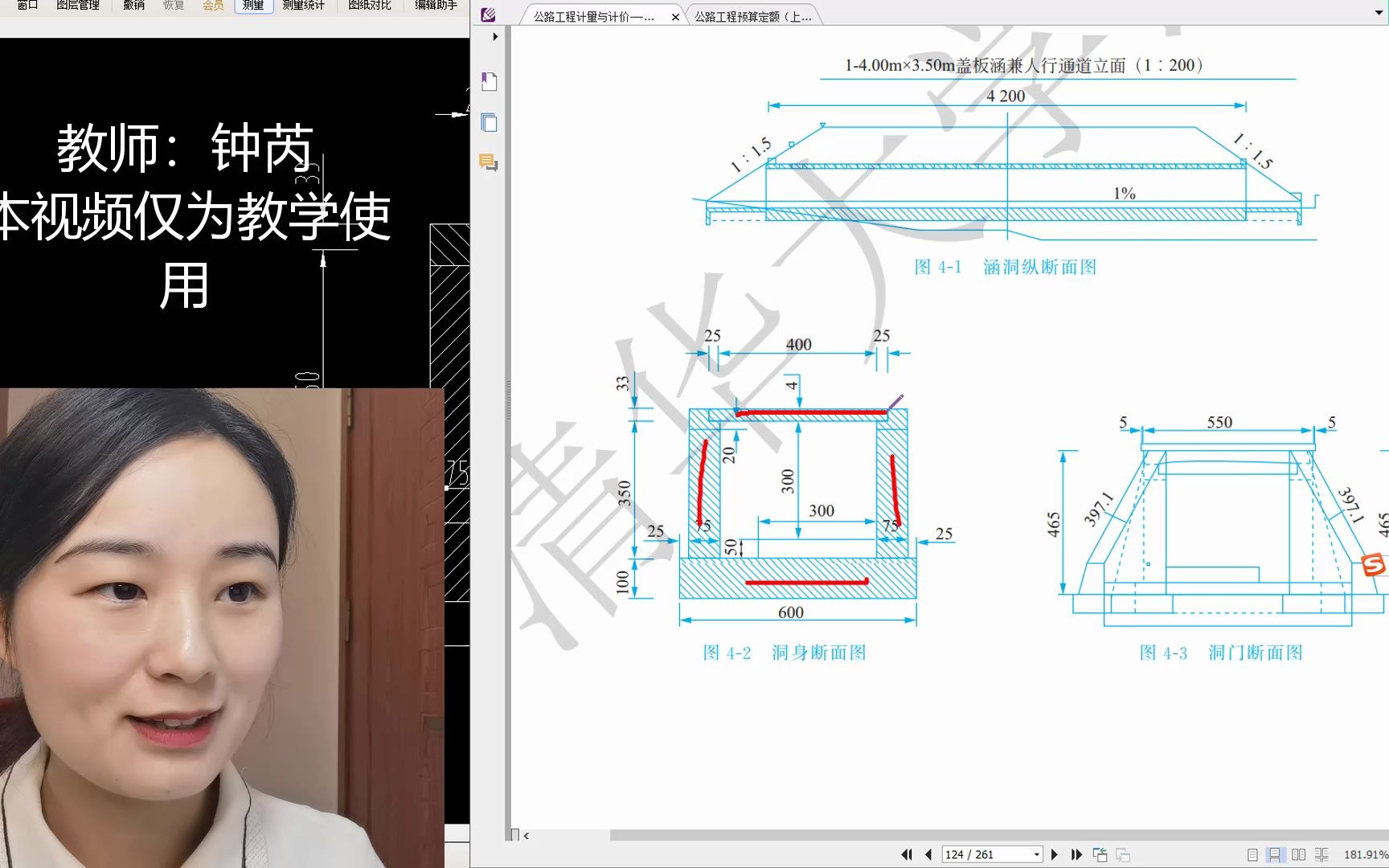The height and width of the screenshot is (868, 1389).
Task: Click 会员 in the CAD toolbar
Action: click(x=213, y=6)
